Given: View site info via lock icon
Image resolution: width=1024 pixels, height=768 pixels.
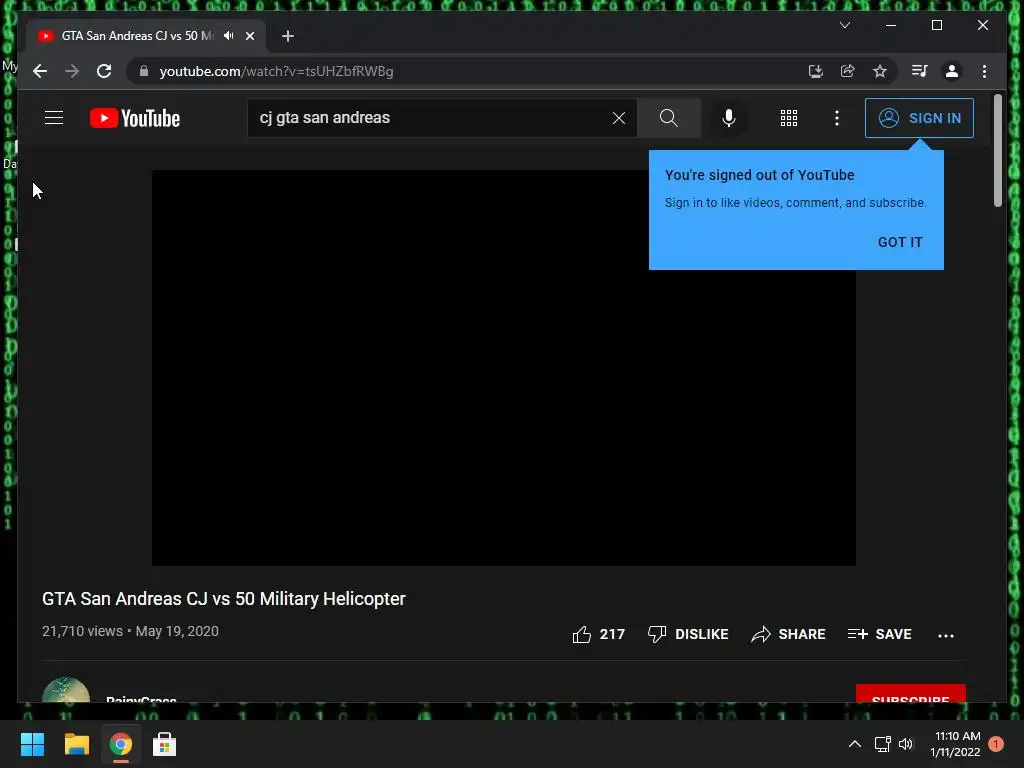Looking at the screenshot, I should pos(144,71).
